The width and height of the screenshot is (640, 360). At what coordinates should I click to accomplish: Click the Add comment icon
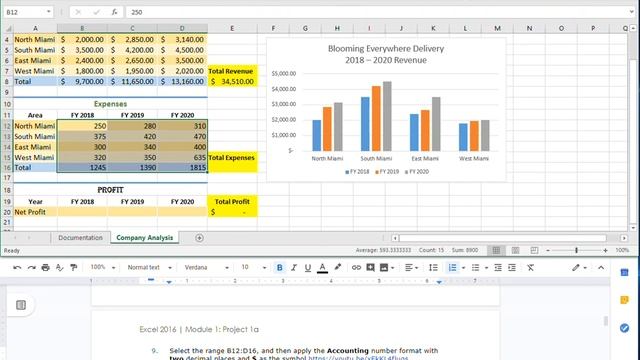pos(370,268)
